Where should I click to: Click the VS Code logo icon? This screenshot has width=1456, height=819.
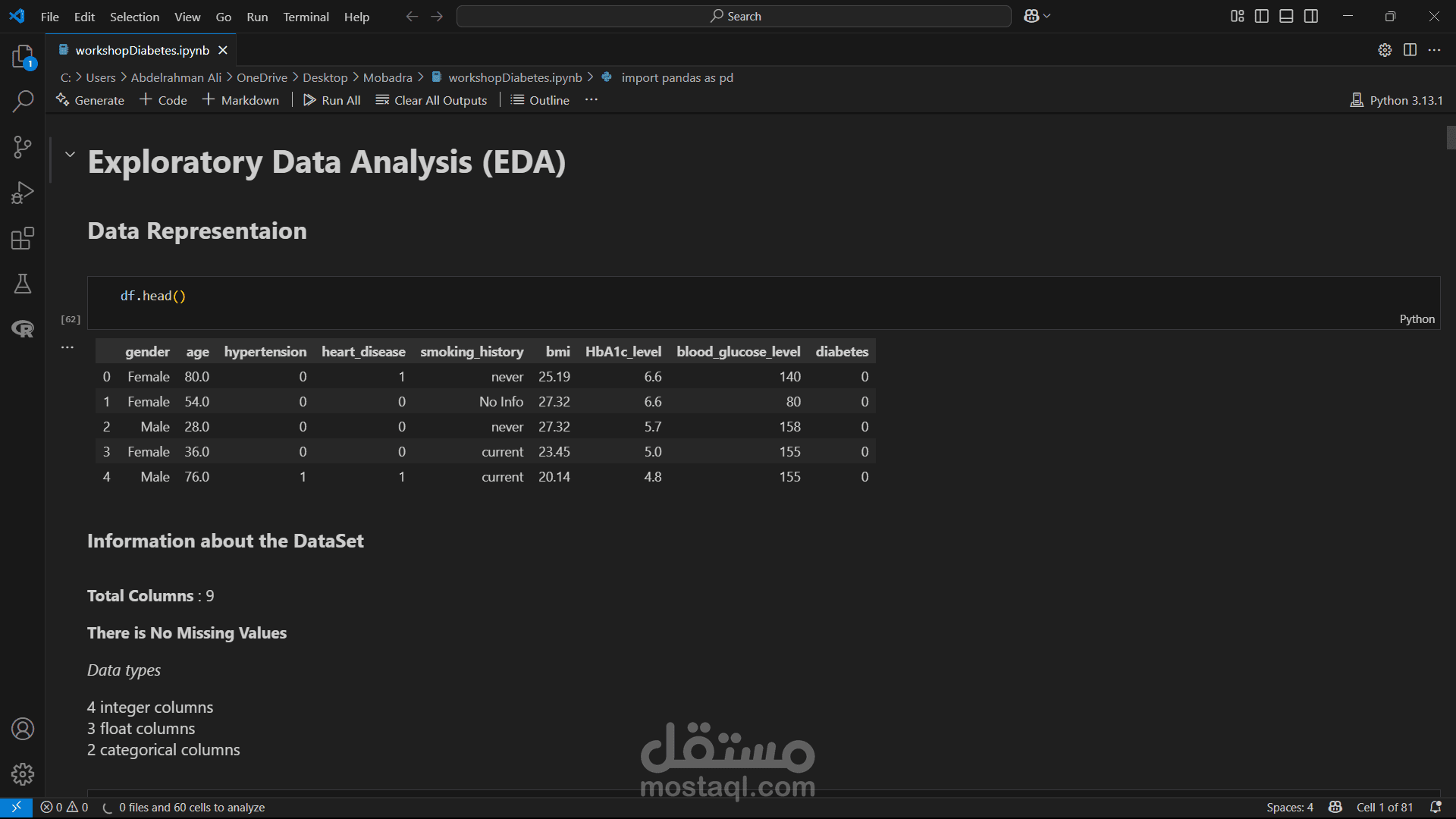point(17,16)
